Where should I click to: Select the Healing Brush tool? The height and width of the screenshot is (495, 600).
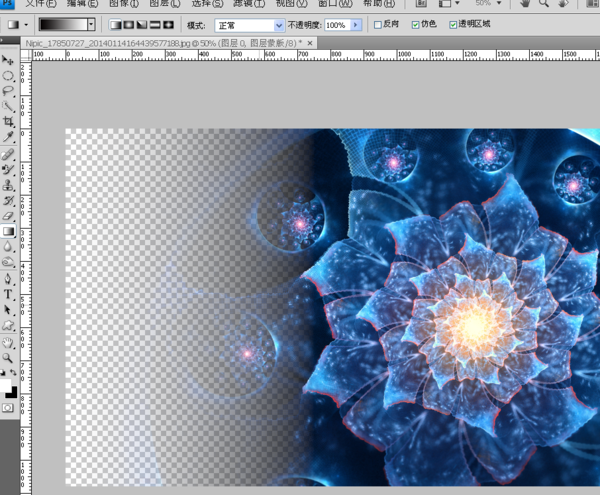click(8, 155)
